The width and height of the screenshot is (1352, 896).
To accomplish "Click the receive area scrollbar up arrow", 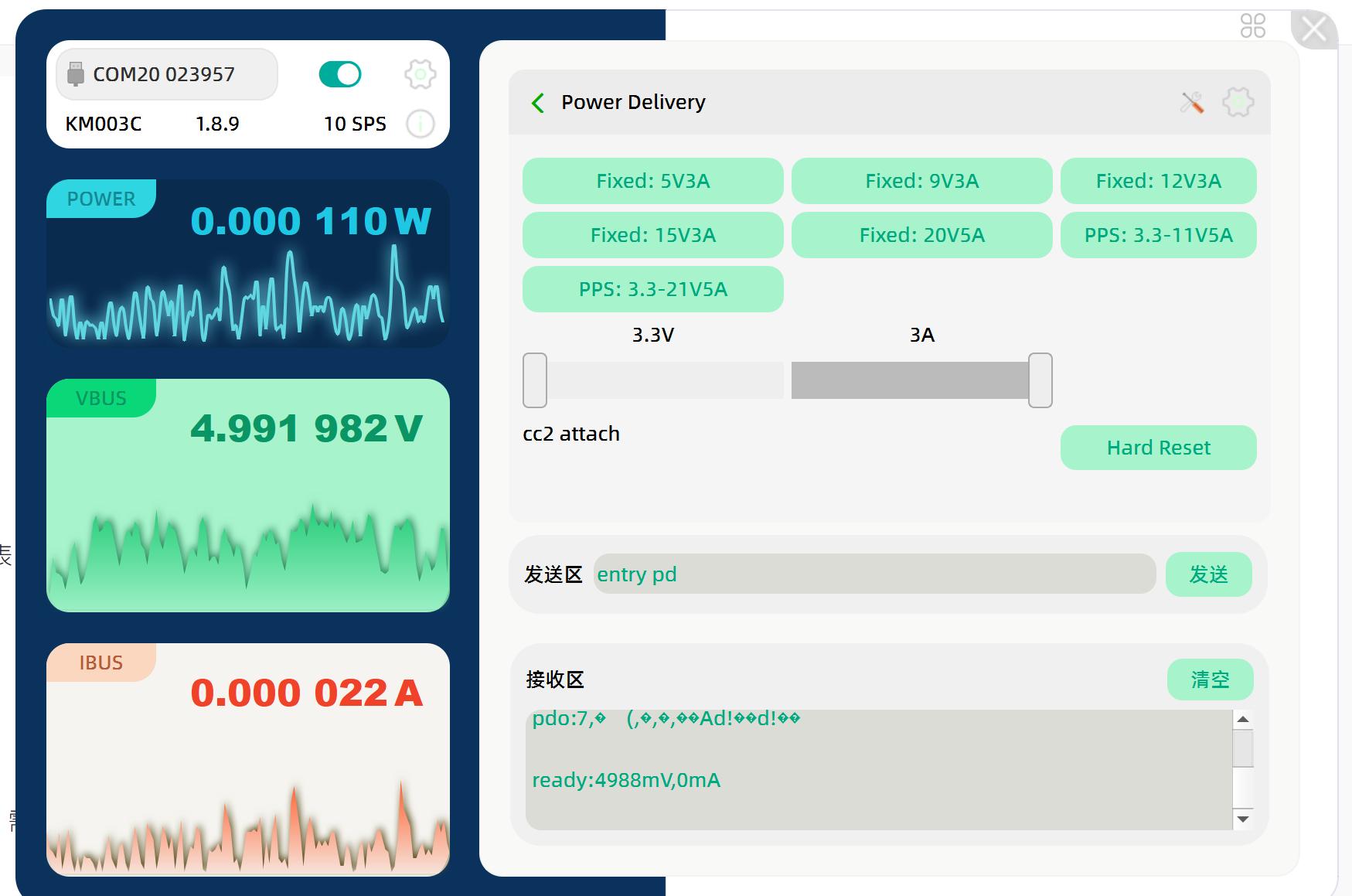I will 1243,720.
